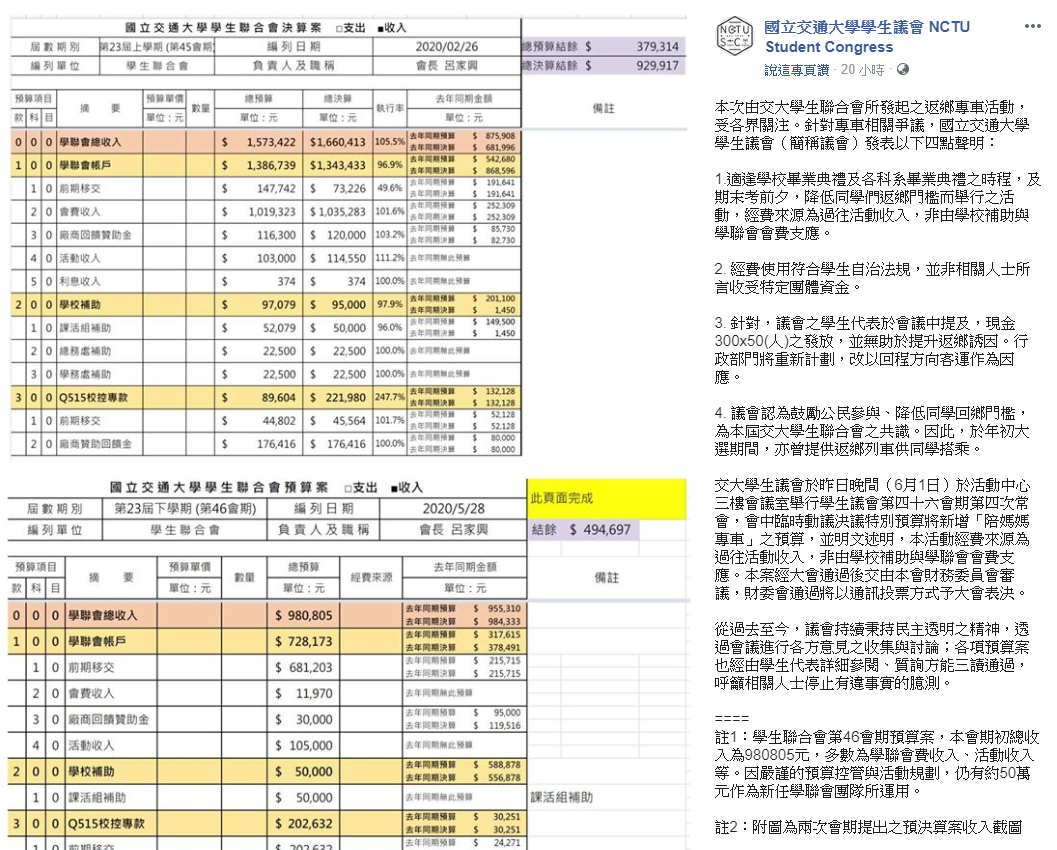Click the public globe privacy icon
The height and width of the screenshot is (850, 1057).
click(903, 69)
